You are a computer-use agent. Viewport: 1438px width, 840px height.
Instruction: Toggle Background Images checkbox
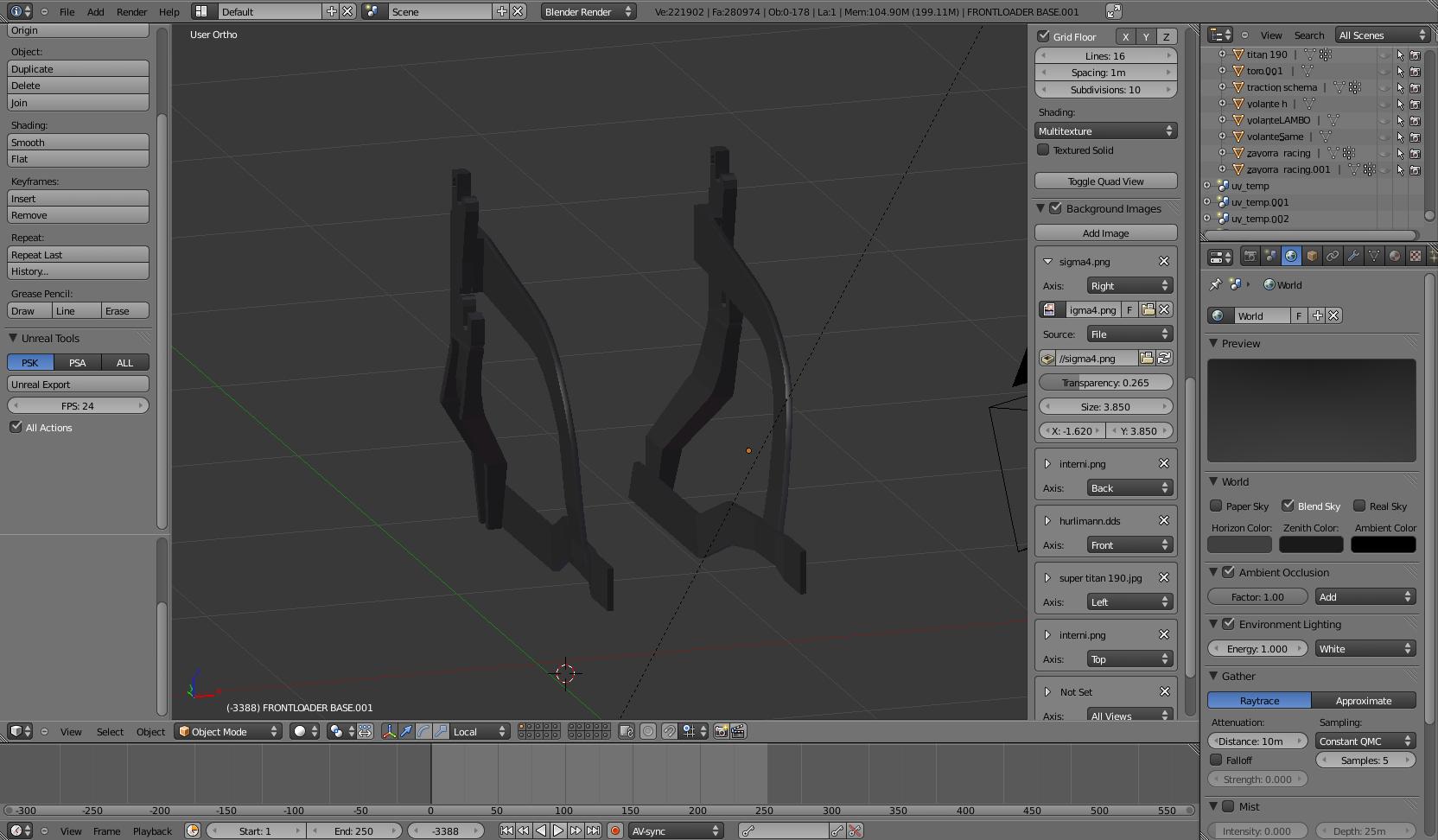[1055, 208]
